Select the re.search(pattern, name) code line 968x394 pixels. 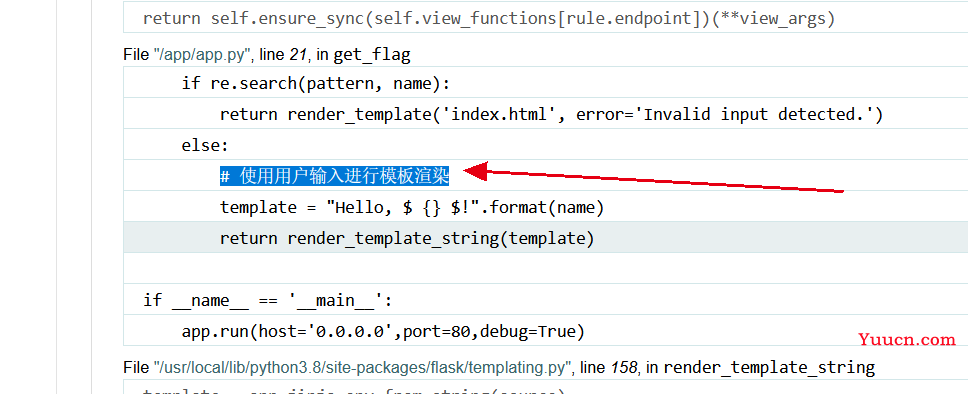pyautogui.click(x=545, y=82)
